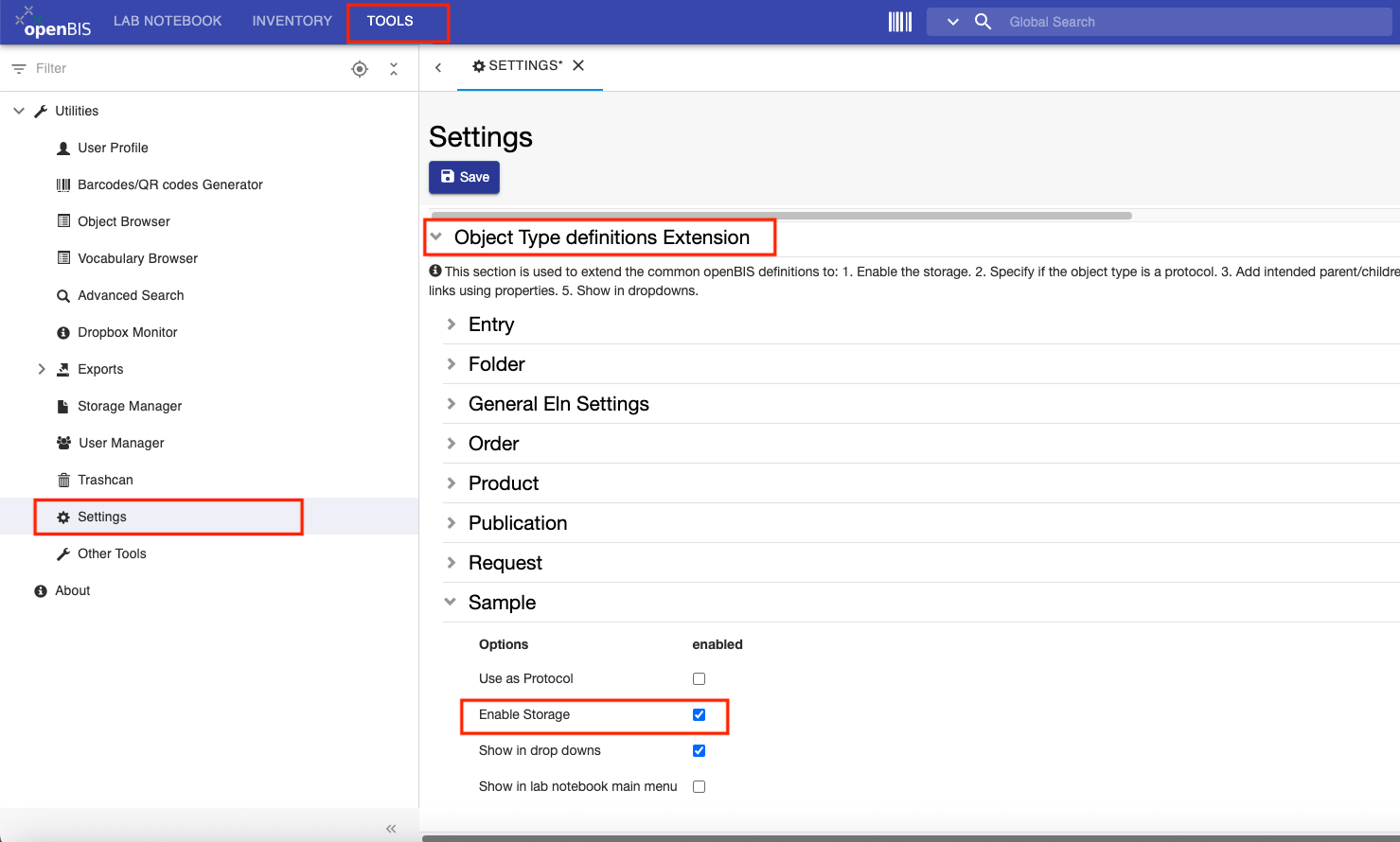Focus the Global Search field
Viewport: 1400px width, 842px height.
1195,22
